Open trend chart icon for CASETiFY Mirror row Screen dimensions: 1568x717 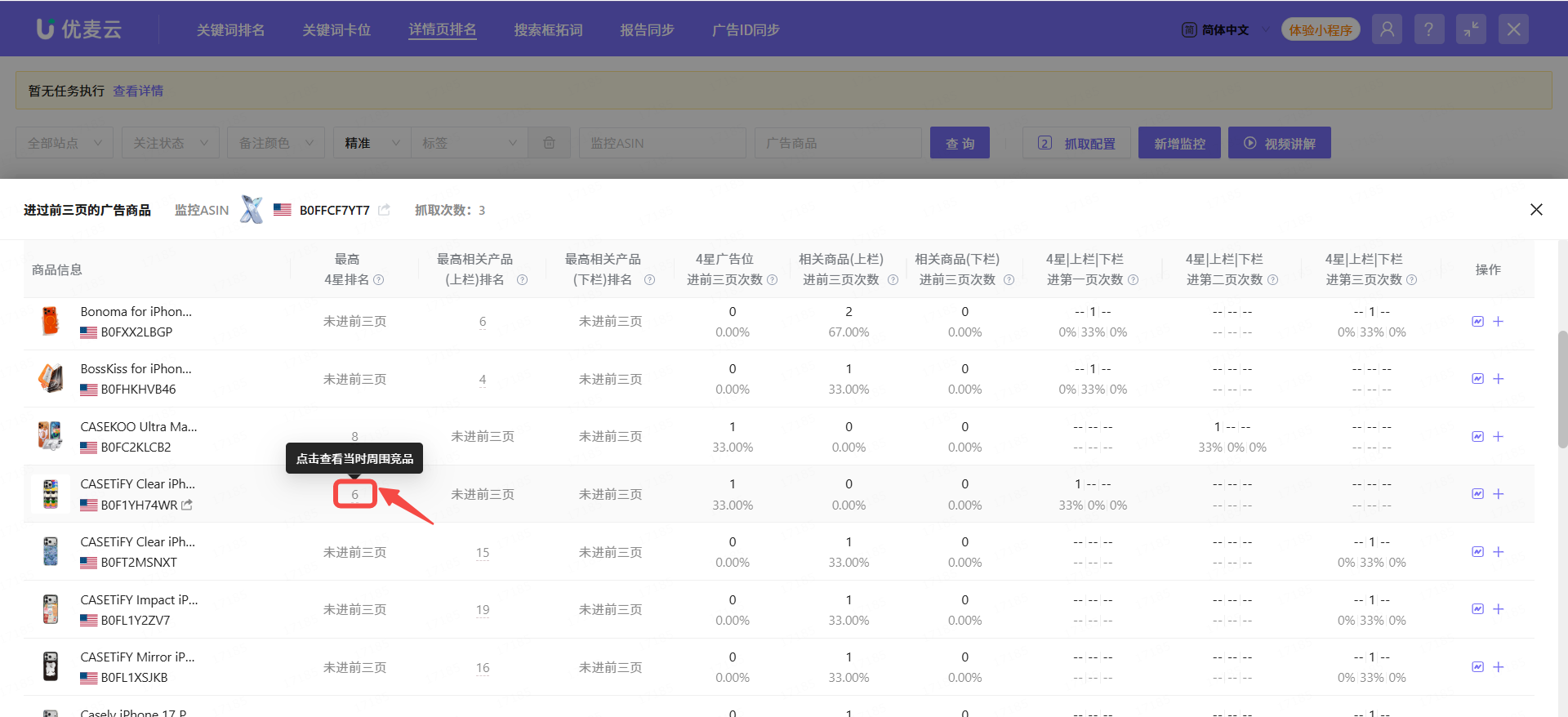(1477, 667)
